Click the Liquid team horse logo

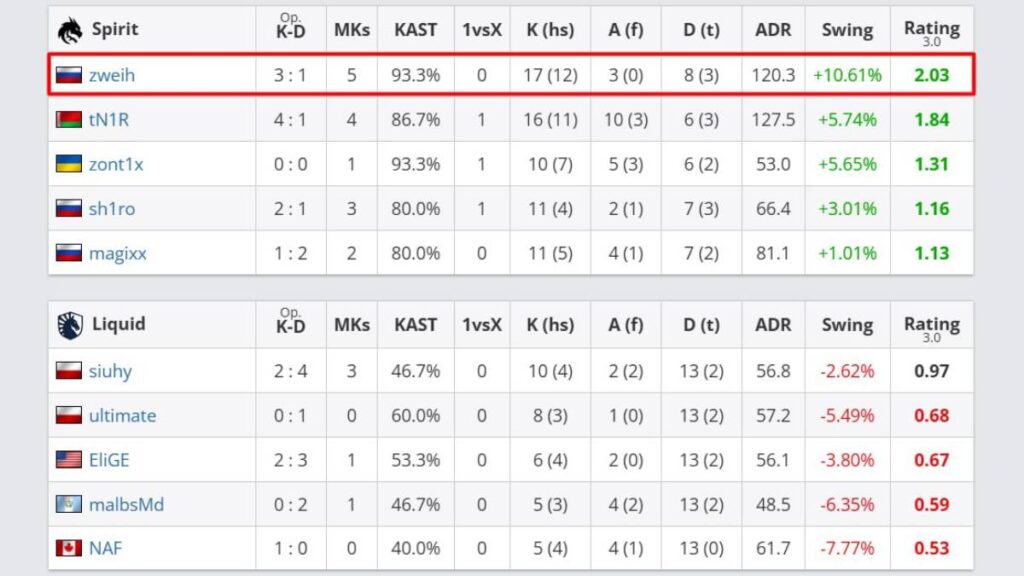(70, 324)
